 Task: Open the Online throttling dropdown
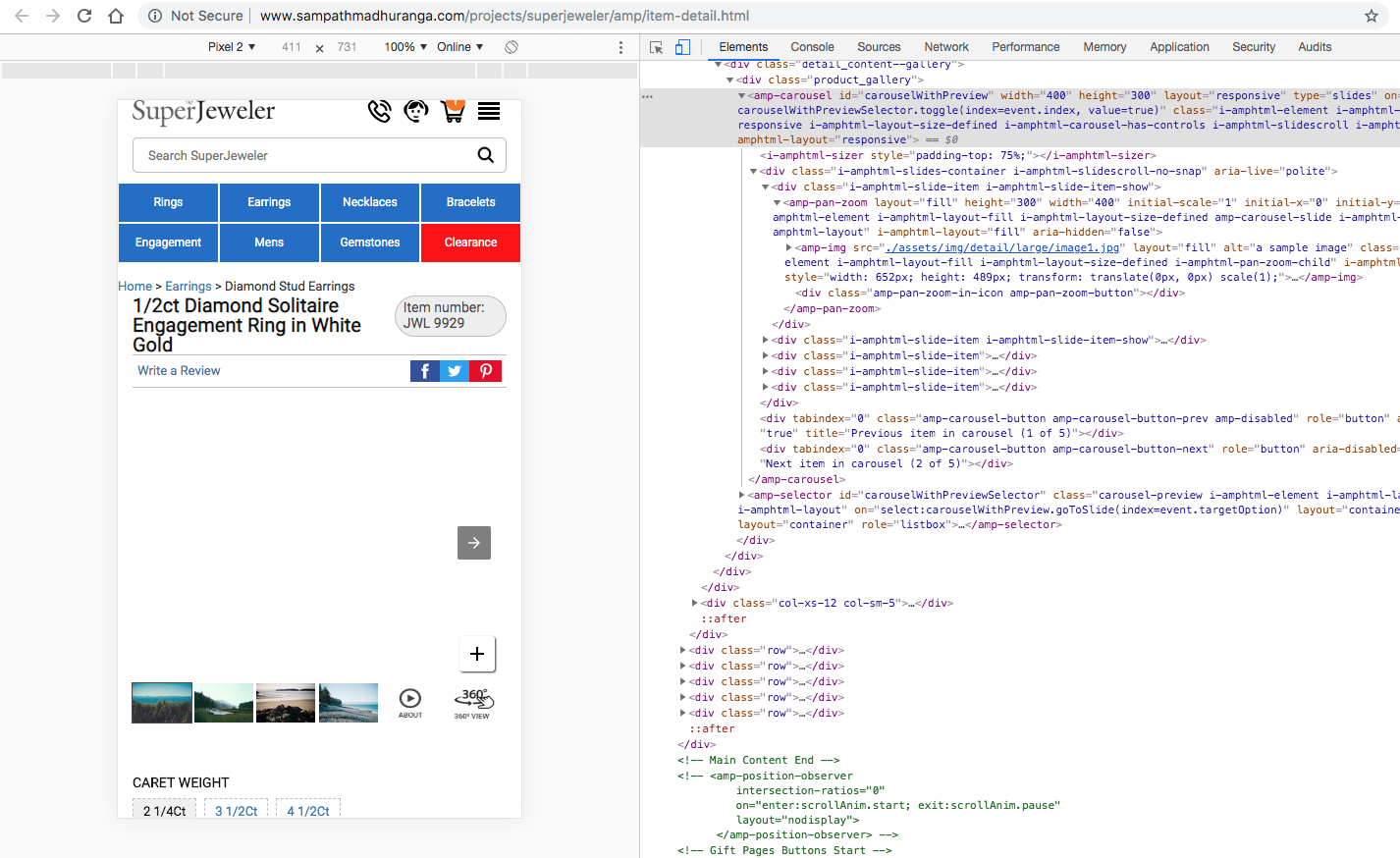458,46
